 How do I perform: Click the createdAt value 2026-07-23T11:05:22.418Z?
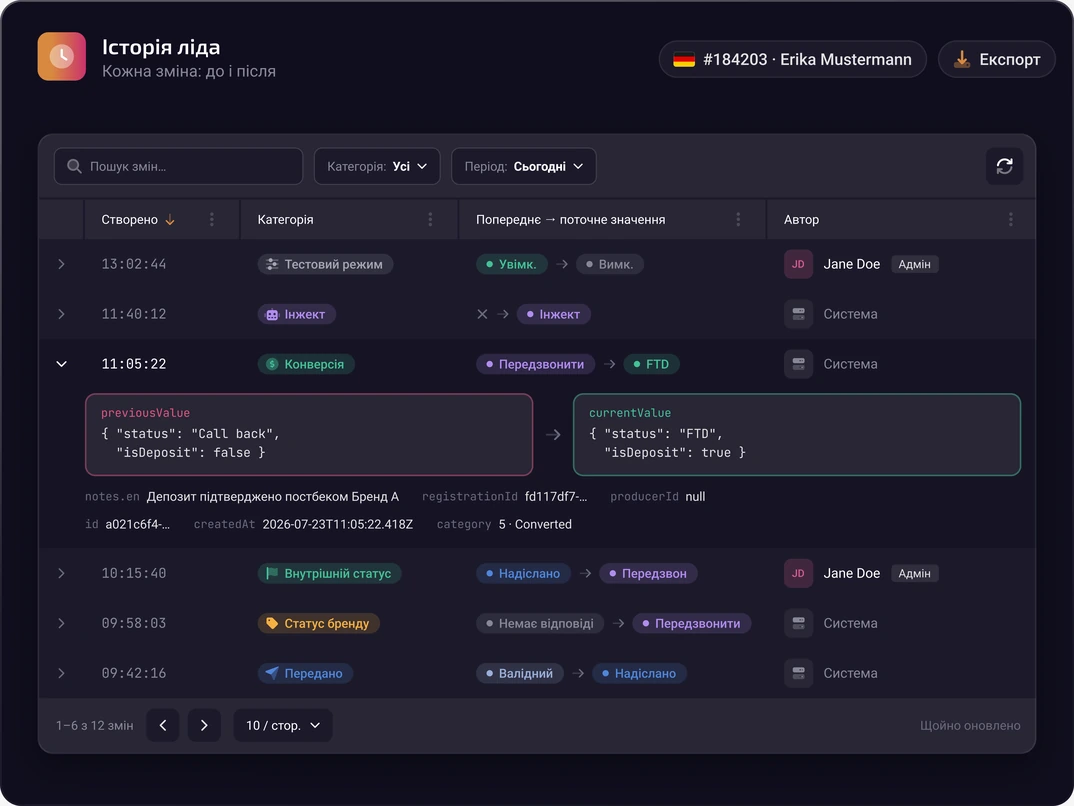pyautogui.click(x=338, y=524)
